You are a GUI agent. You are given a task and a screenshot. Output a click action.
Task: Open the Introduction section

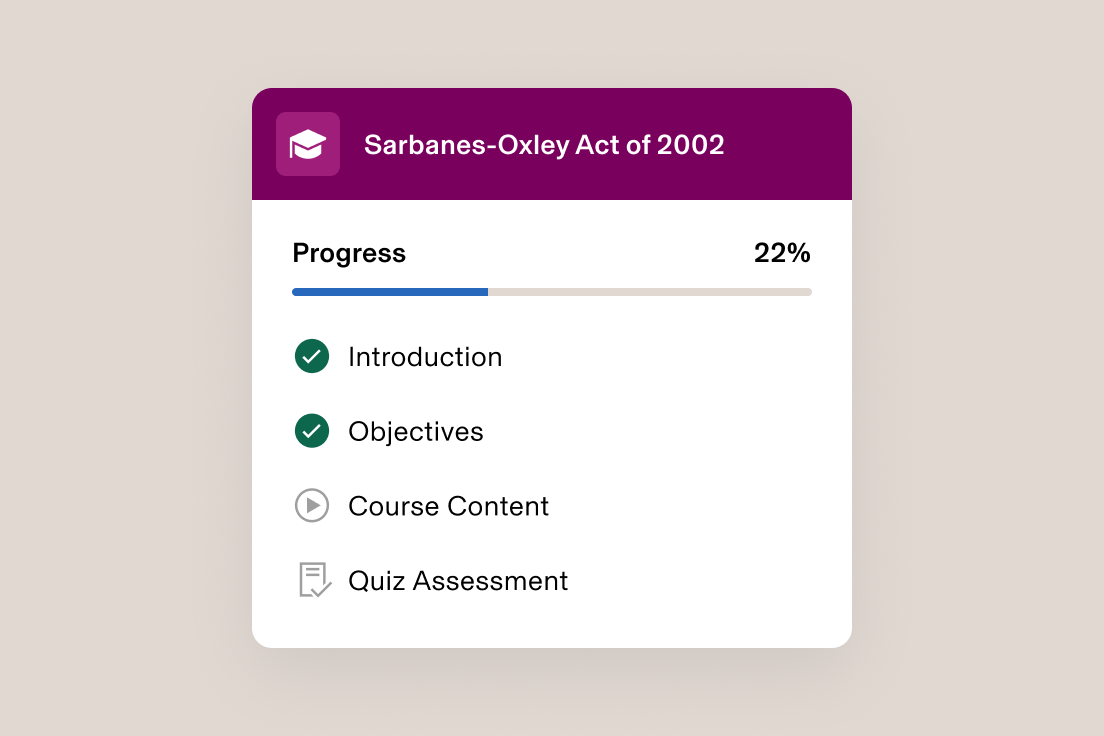[x=425, y=357]
